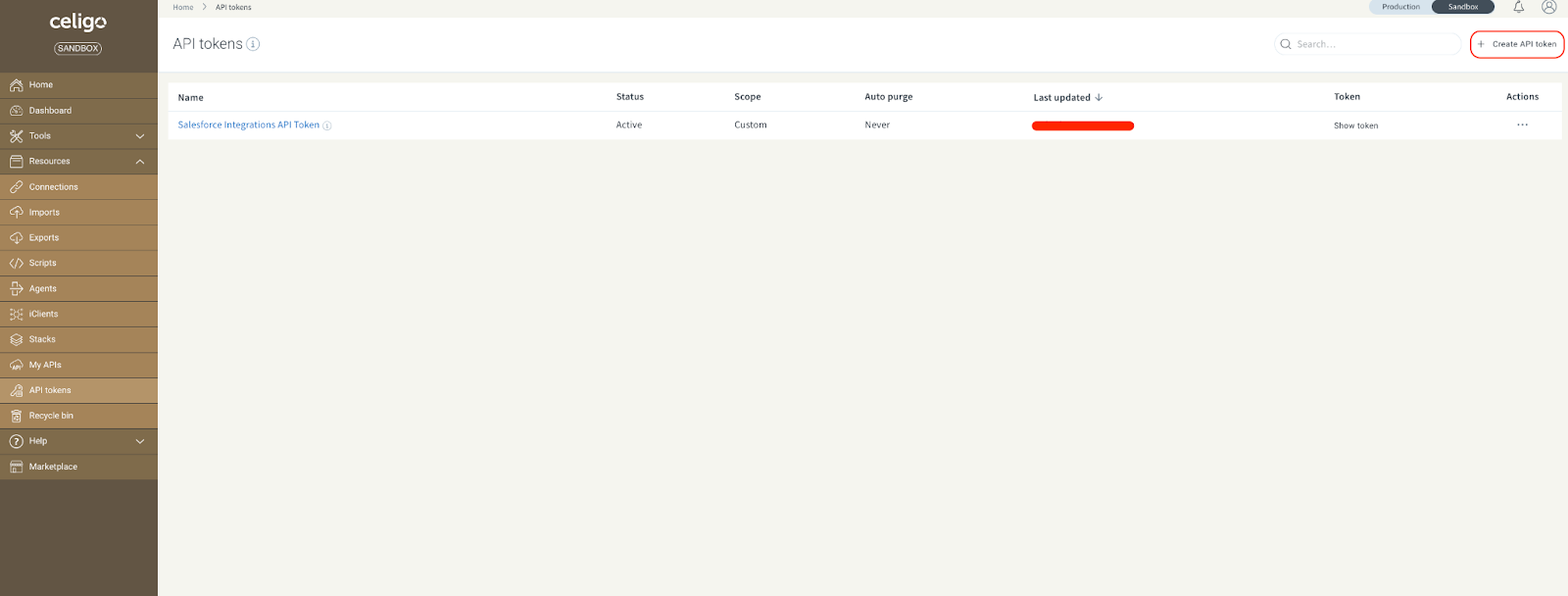Open Salesforce Integrations API Token link
The height and width of the screenshot is (596, 1568).
249,124
